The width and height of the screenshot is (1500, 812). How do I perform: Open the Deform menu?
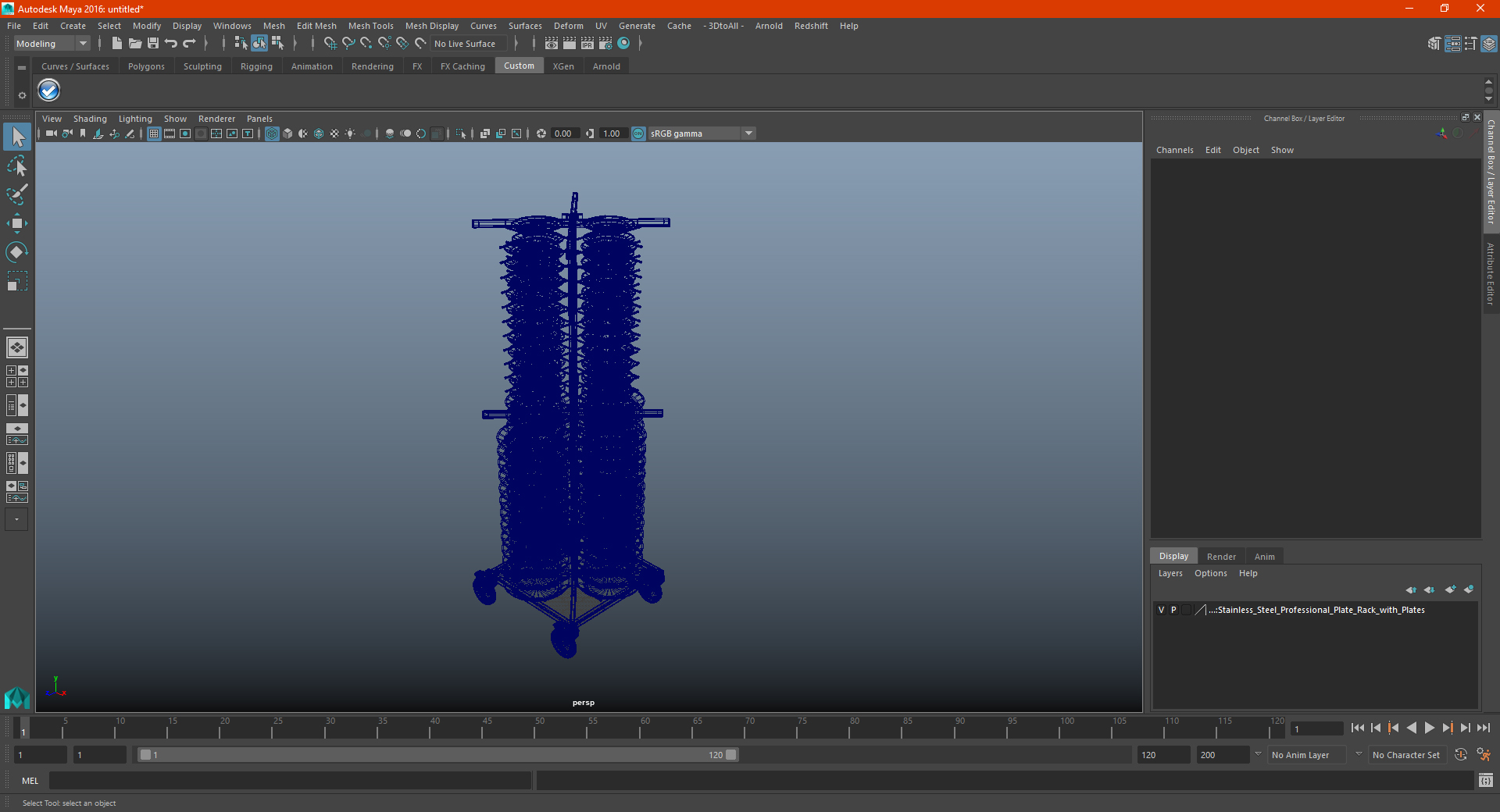click(568, 26)
